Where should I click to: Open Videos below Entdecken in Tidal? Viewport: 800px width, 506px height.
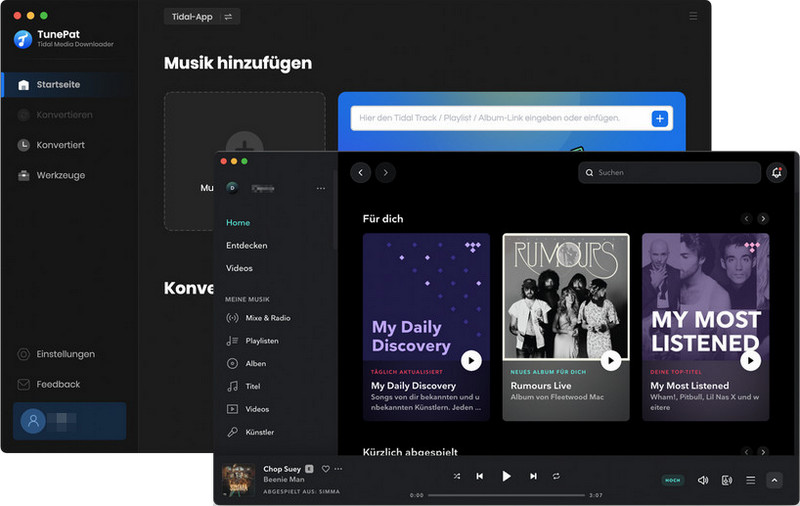(239, 268)
